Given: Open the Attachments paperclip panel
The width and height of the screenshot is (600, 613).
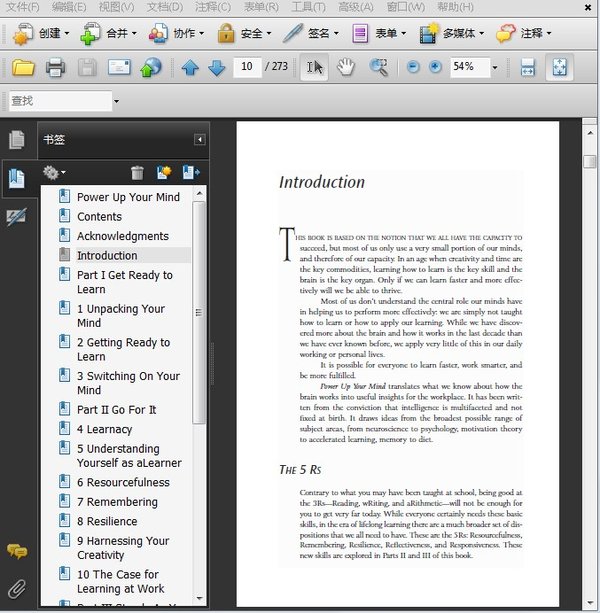Looking at the screenshot, I should (x=17, y=588).
